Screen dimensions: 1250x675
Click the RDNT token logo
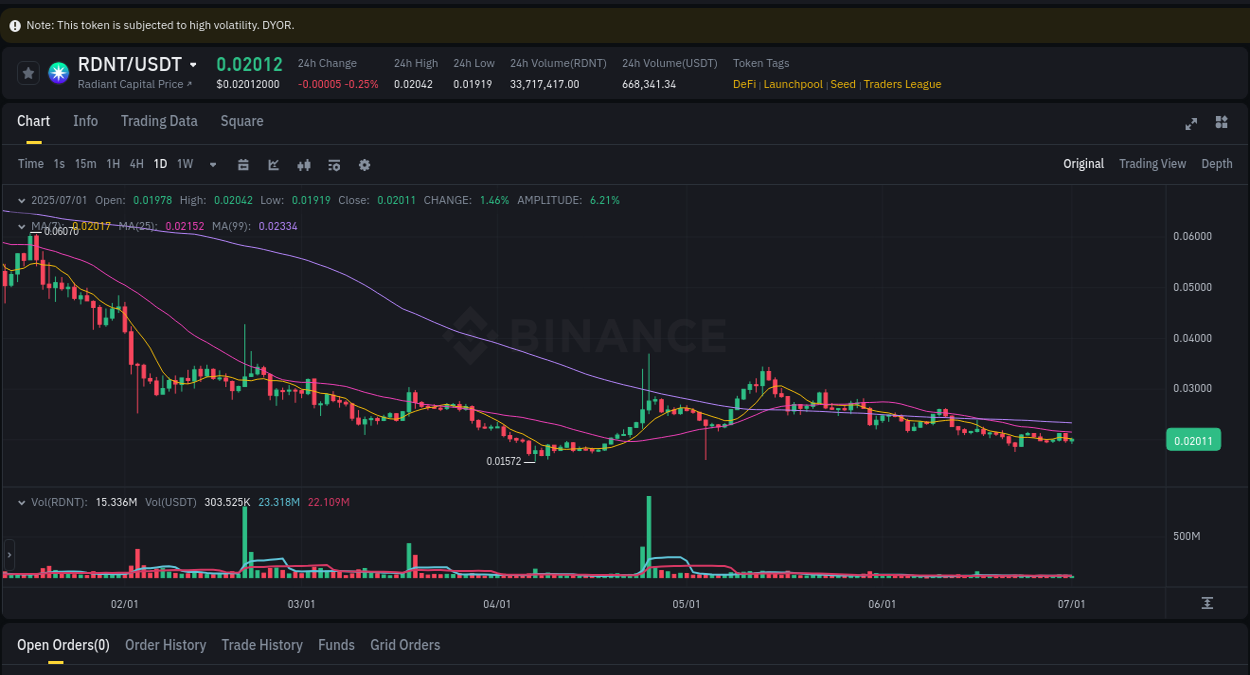(x=57, y=73)
